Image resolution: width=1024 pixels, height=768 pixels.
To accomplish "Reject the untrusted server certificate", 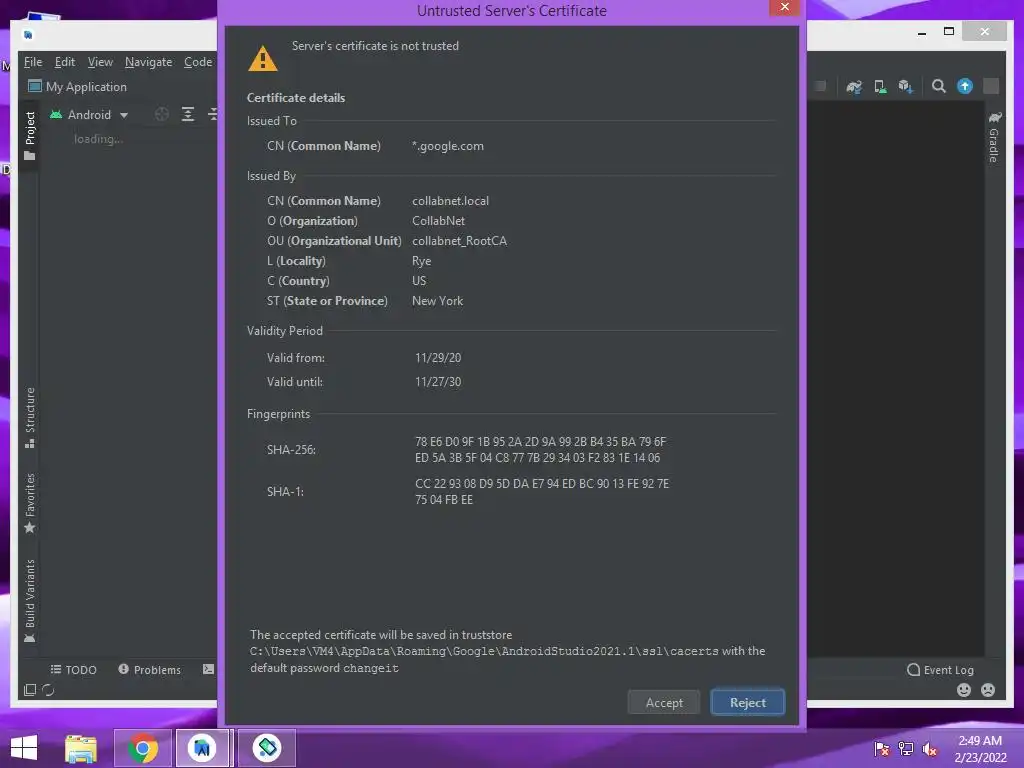I will click(x=747, y=703).
